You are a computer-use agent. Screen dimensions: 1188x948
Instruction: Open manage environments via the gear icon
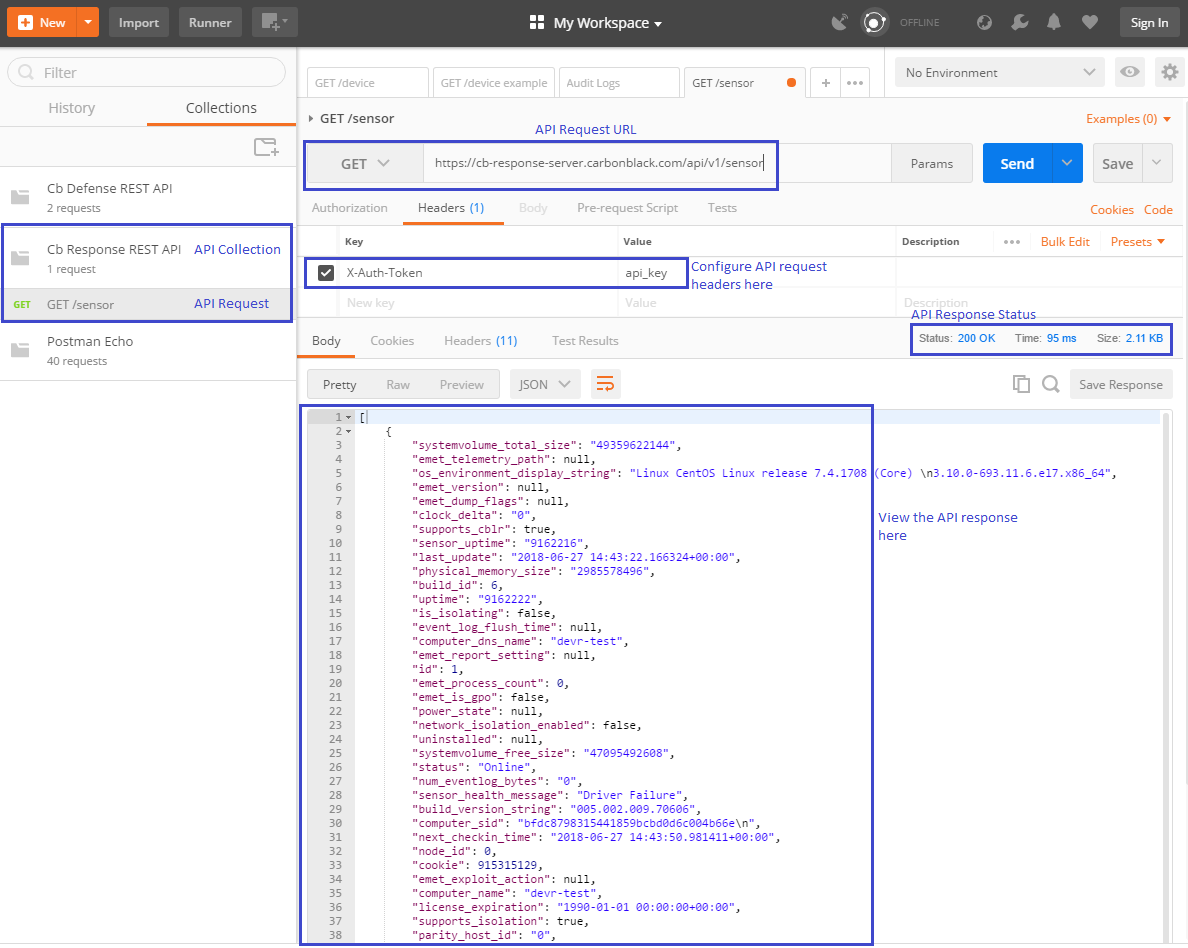pyautogui.click(x=1170, y=72)
